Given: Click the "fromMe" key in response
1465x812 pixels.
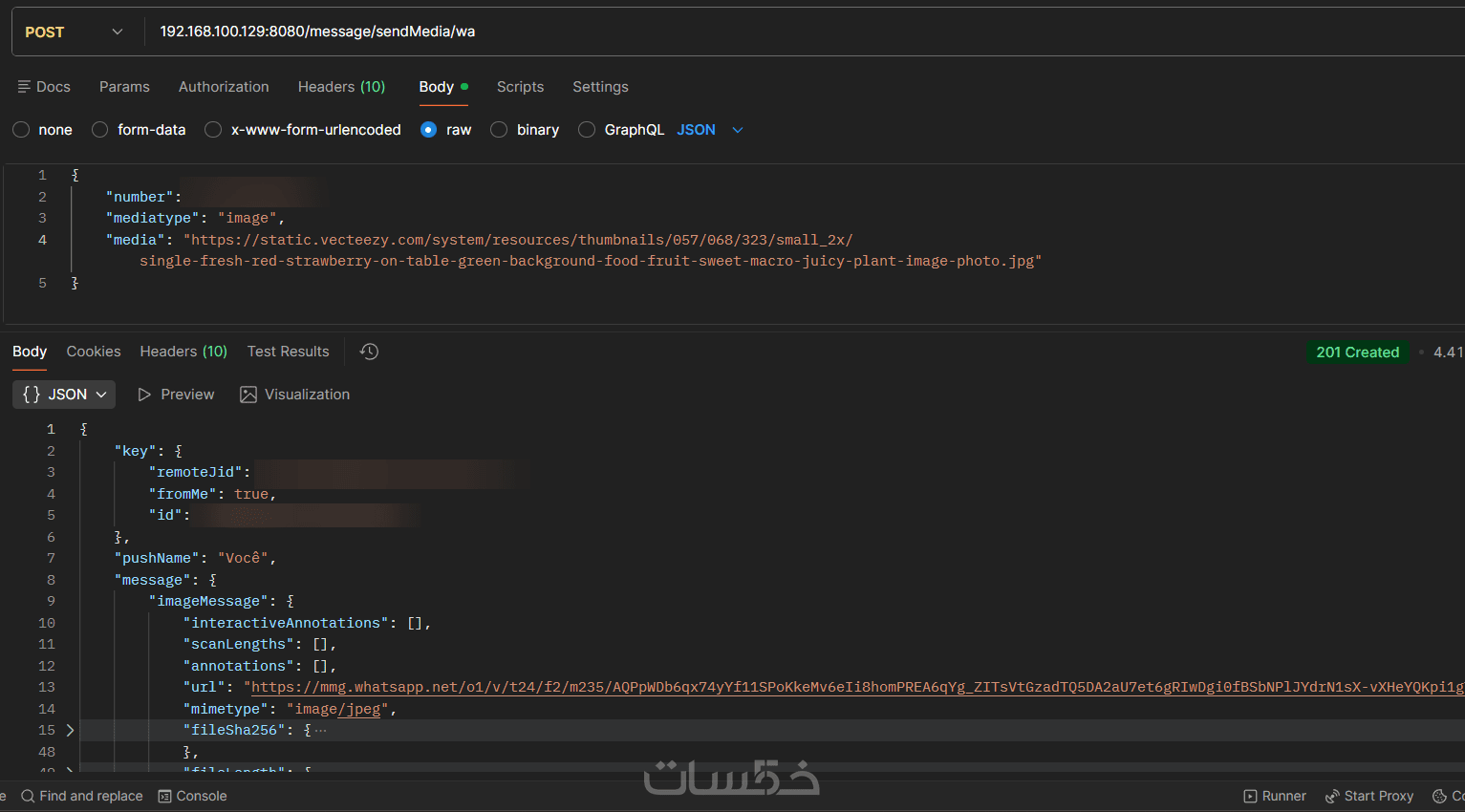Looking at the screenshot, I should click(x=183, y=494).
